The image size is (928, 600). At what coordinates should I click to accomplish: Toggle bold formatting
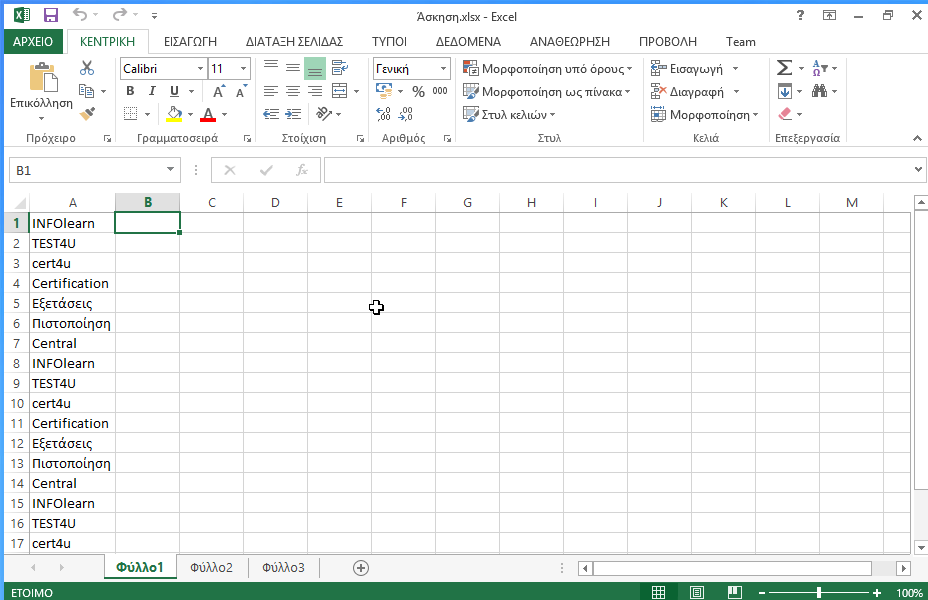(x=130, y=91)
